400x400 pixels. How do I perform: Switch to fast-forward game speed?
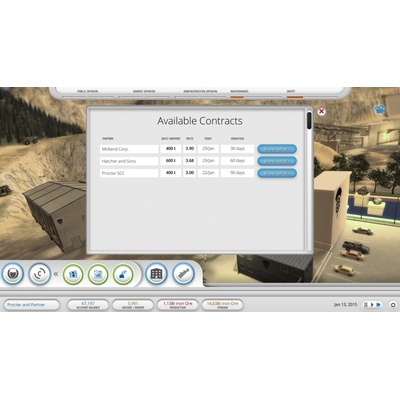pyautogui.click(x=379, y=305)
